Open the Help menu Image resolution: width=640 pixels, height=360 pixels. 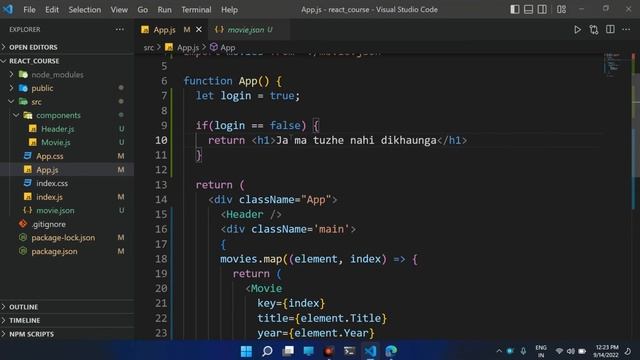[229, 9]
